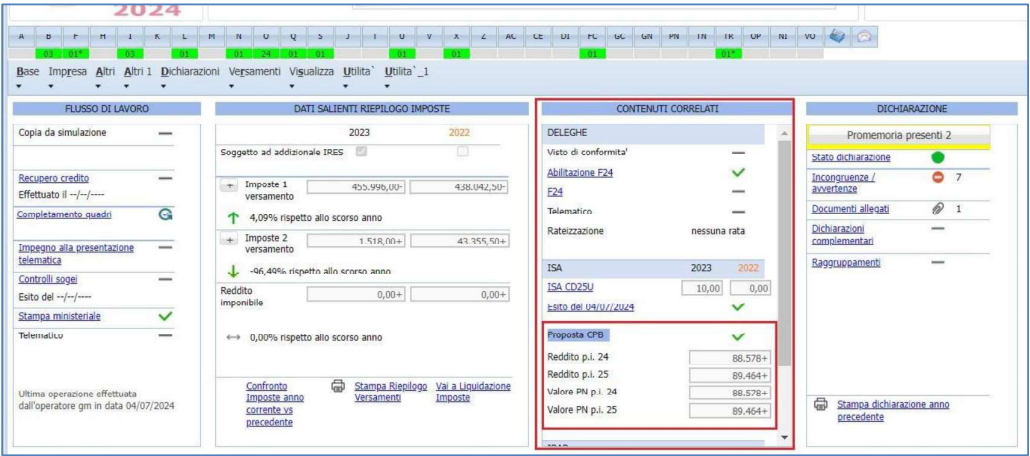Switch to quadro tab VO
This screenshot has height=456, width=1030.
[x=809, y=37]
